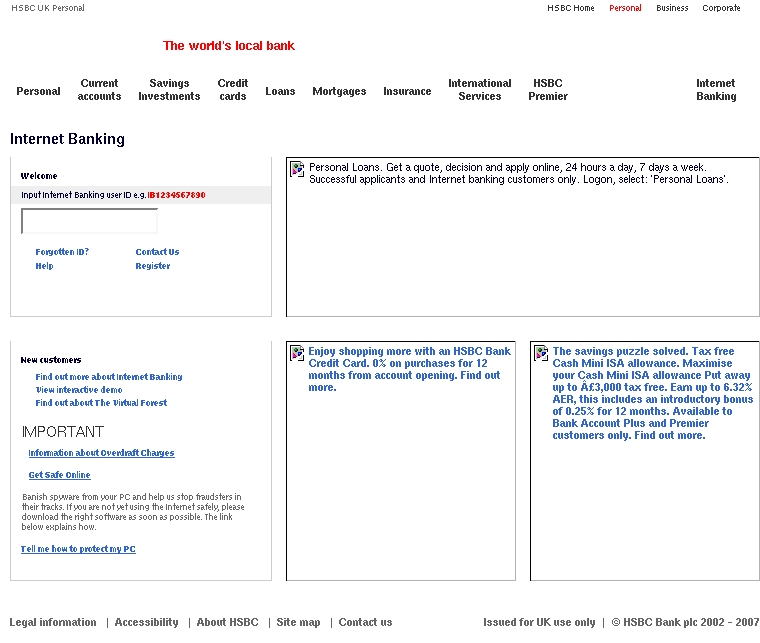This screenshot has width=760, height=643.
Task: Select Personal in top site switcher
Action: (x=625, y=8)
